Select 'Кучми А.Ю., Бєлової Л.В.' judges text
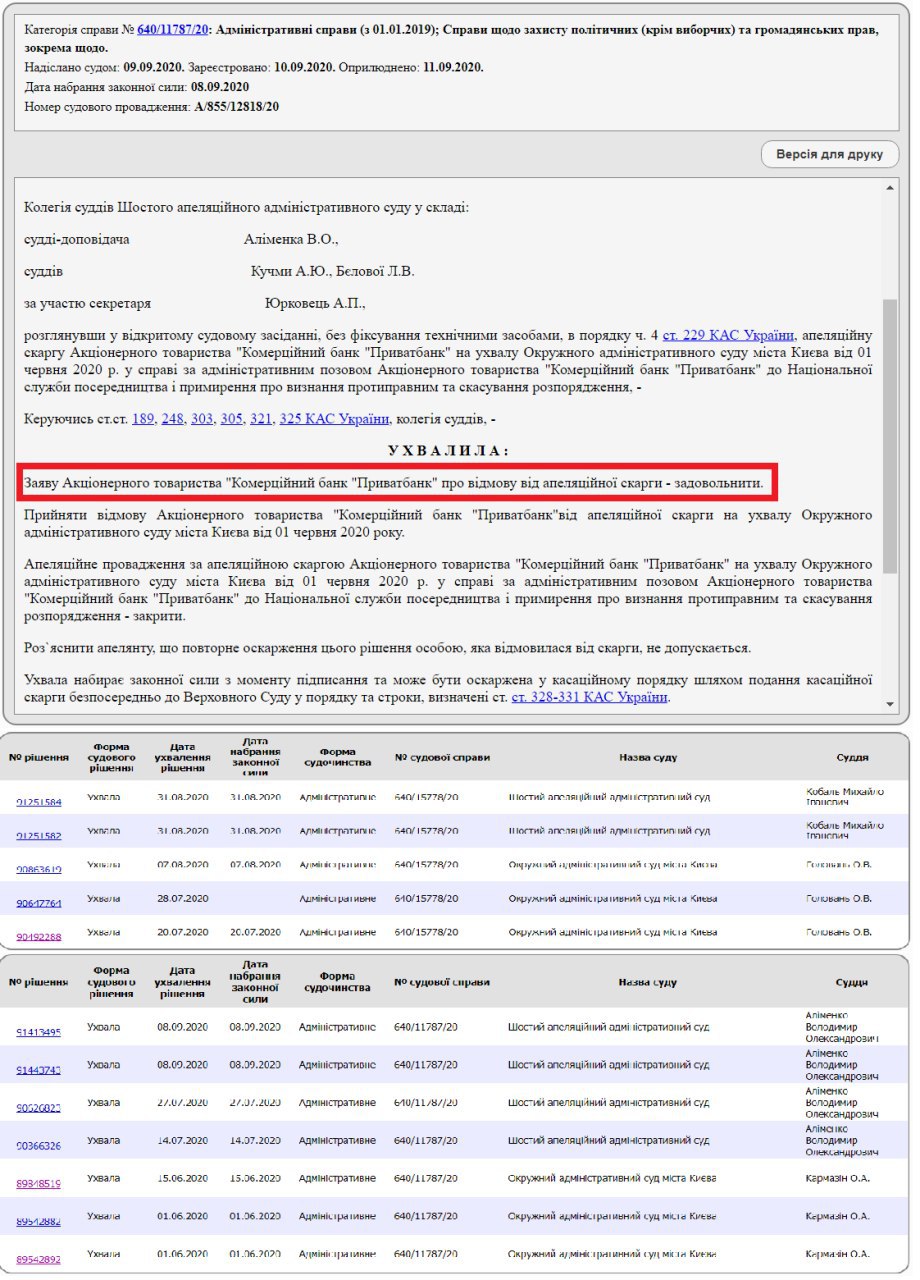The width and height of the screenshot is (920, 1280). click(x=332, y=271)
